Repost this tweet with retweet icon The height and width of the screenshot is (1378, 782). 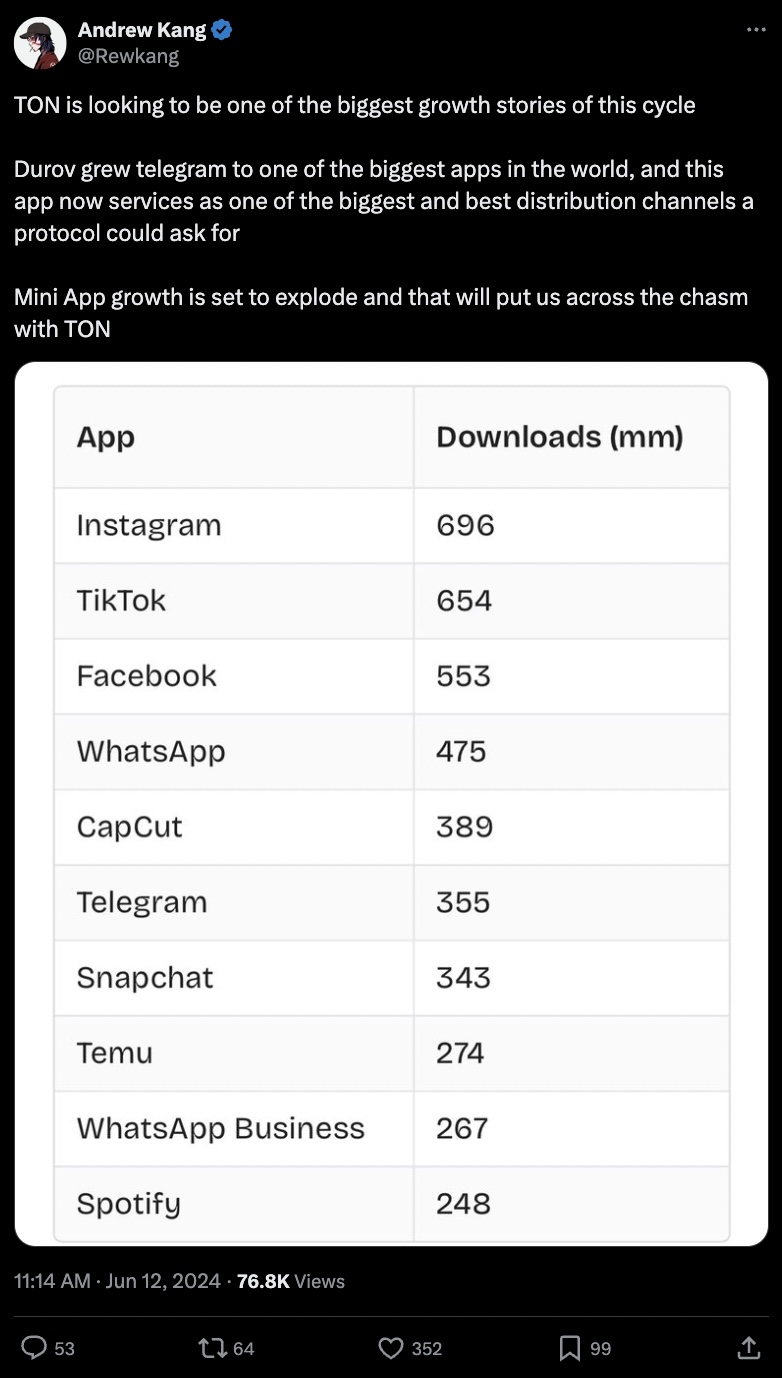[x=212, y=1348]
